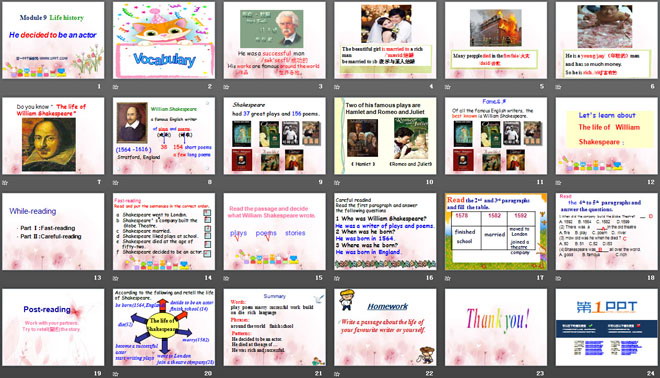
Task: Choose the While-reading slide thumbnail
Action: [53, 232]
